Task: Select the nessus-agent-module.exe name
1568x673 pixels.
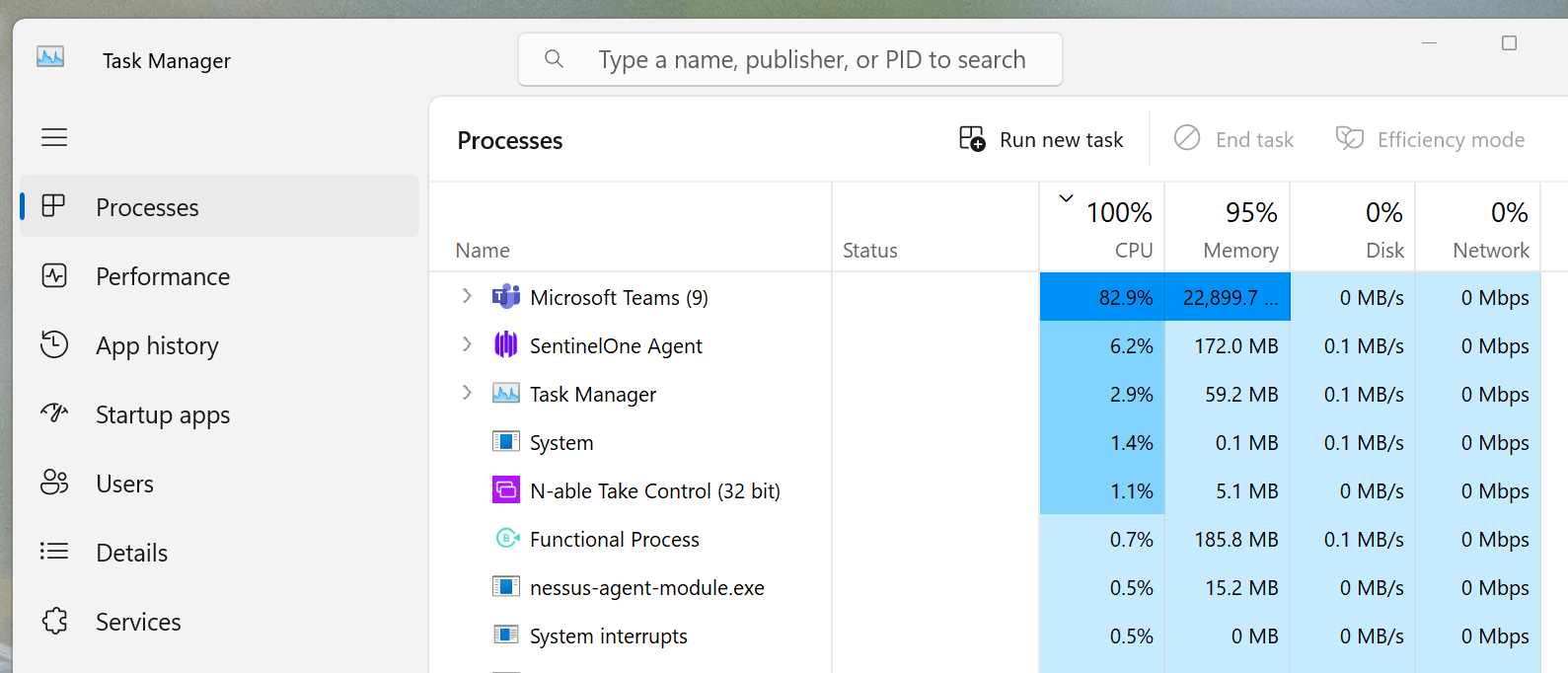Action: [x=647, y=588]
